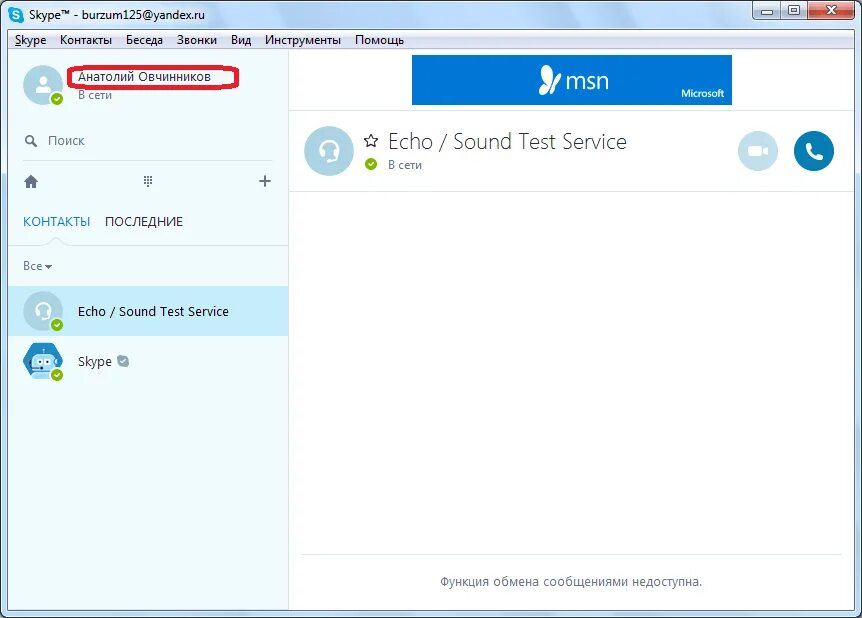This screenshot has width=862, height=618.
Task: Close the Skype window
Action: tap(831, 11)
